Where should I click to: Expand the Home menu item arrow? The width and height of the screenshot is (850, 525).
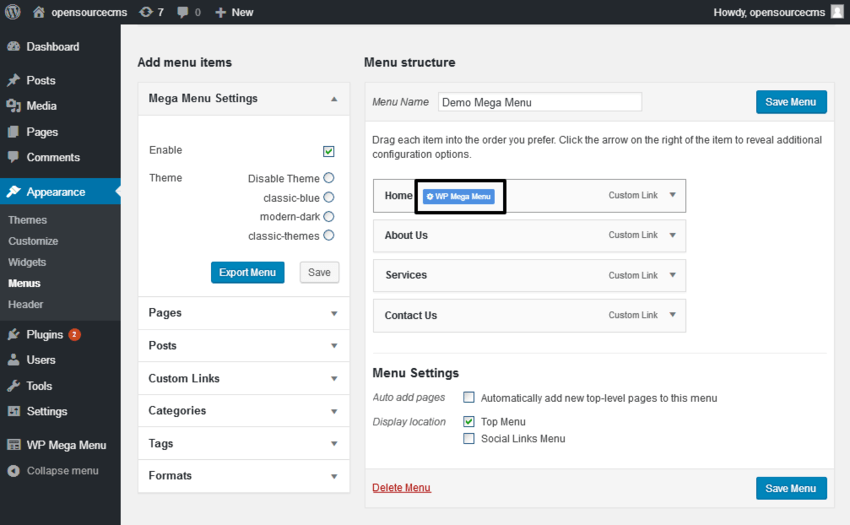pos(673,195)
